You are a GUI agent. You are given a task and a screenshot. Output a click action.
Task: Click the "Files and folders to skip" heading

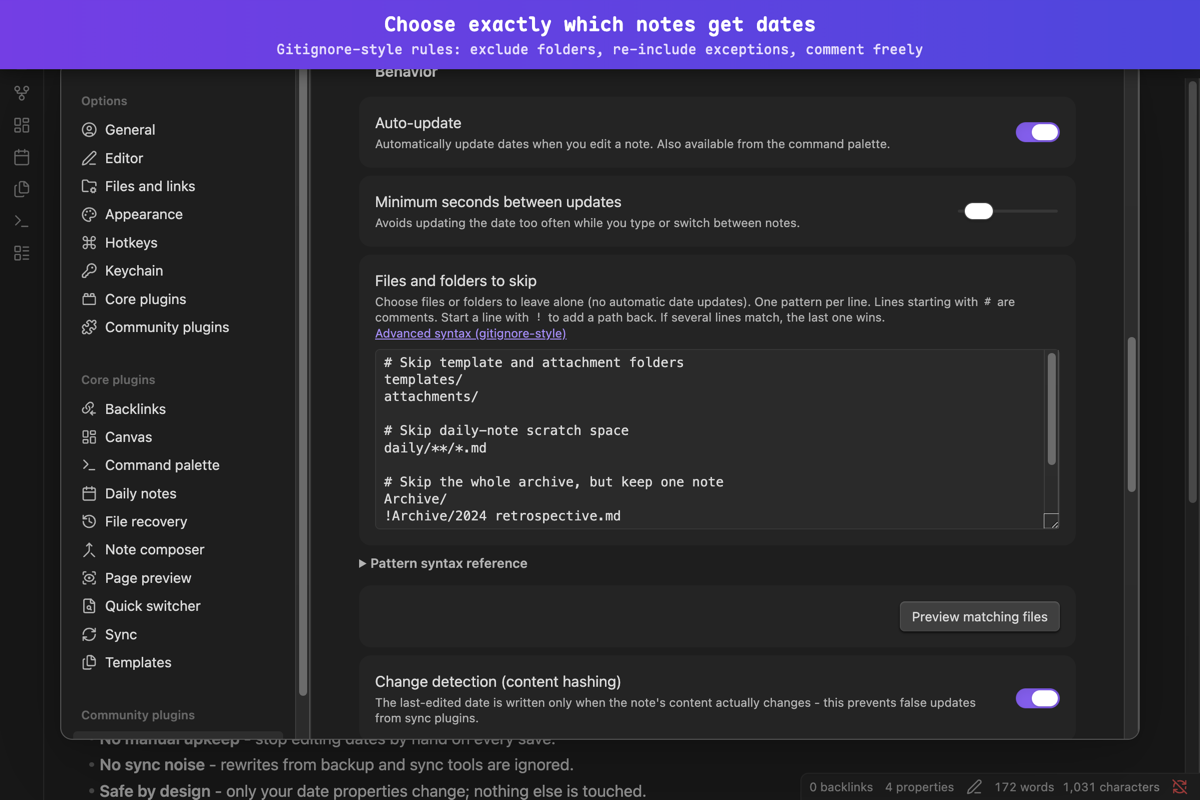(x=456, y=281)
